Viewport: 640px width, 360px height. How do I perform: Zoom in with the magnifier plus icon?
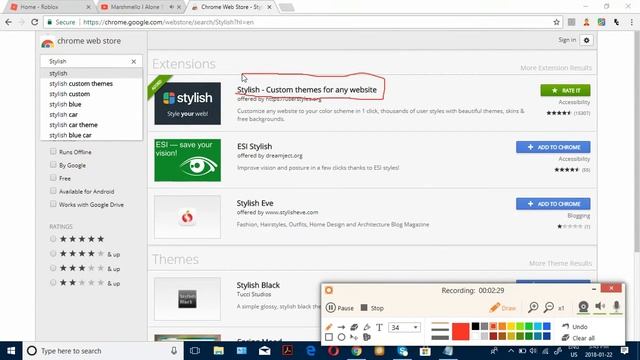(x=533, y=307)
